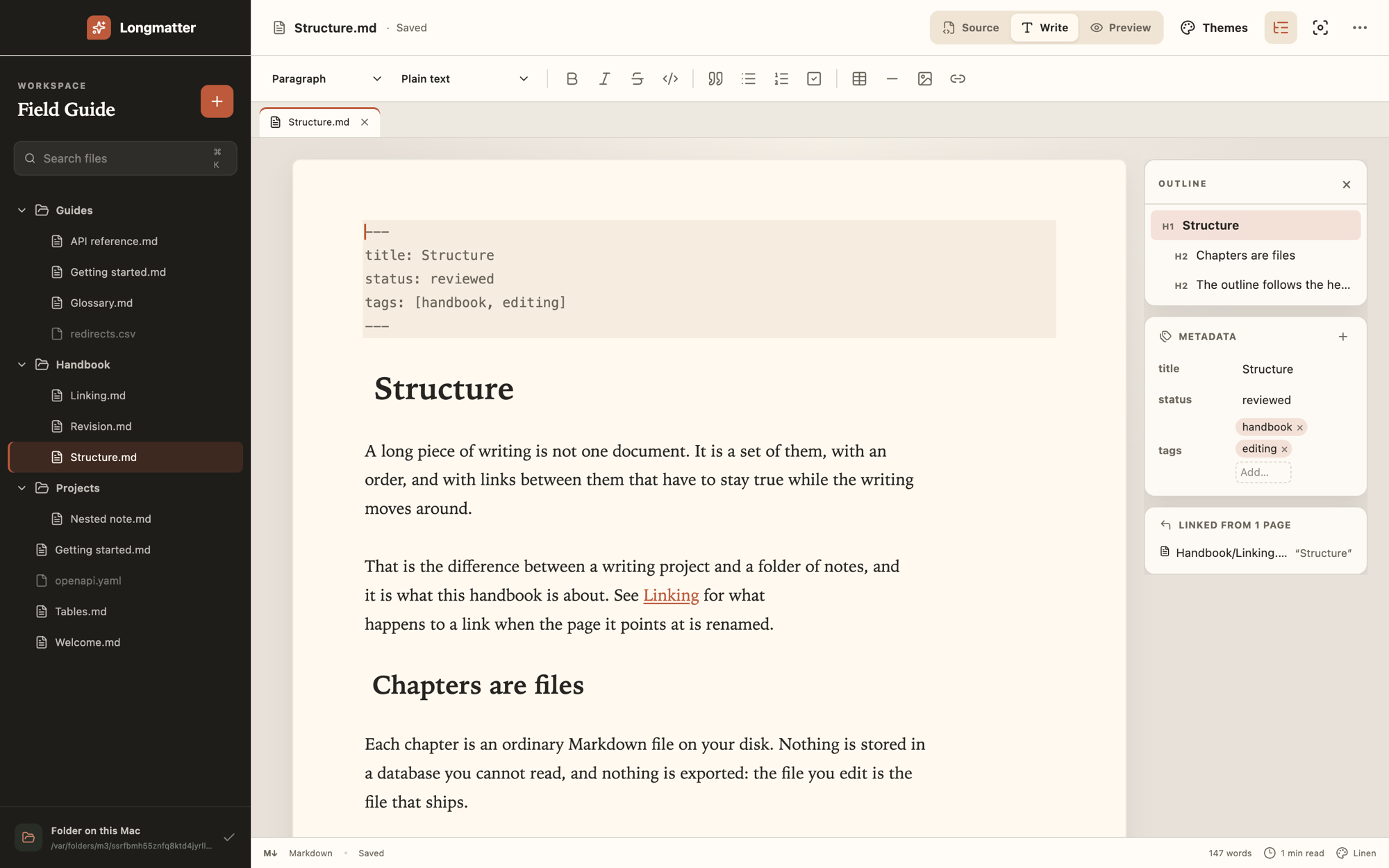Jump to The outline follows heading
Viewport: 1389px width, 868px height.
[x=1256, y=285]
